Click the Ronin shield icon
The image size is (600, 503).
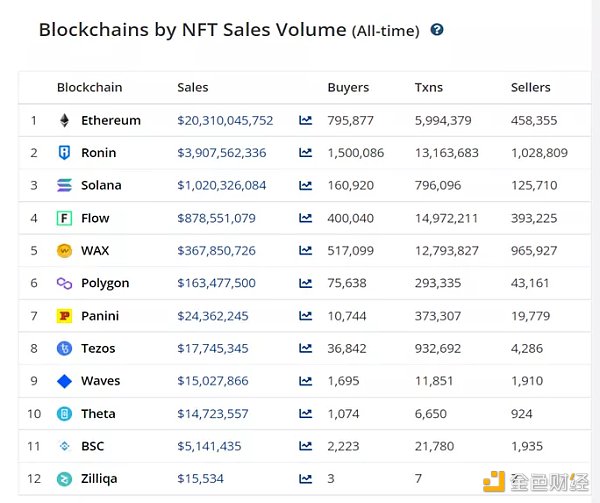(x=65, y=153)
